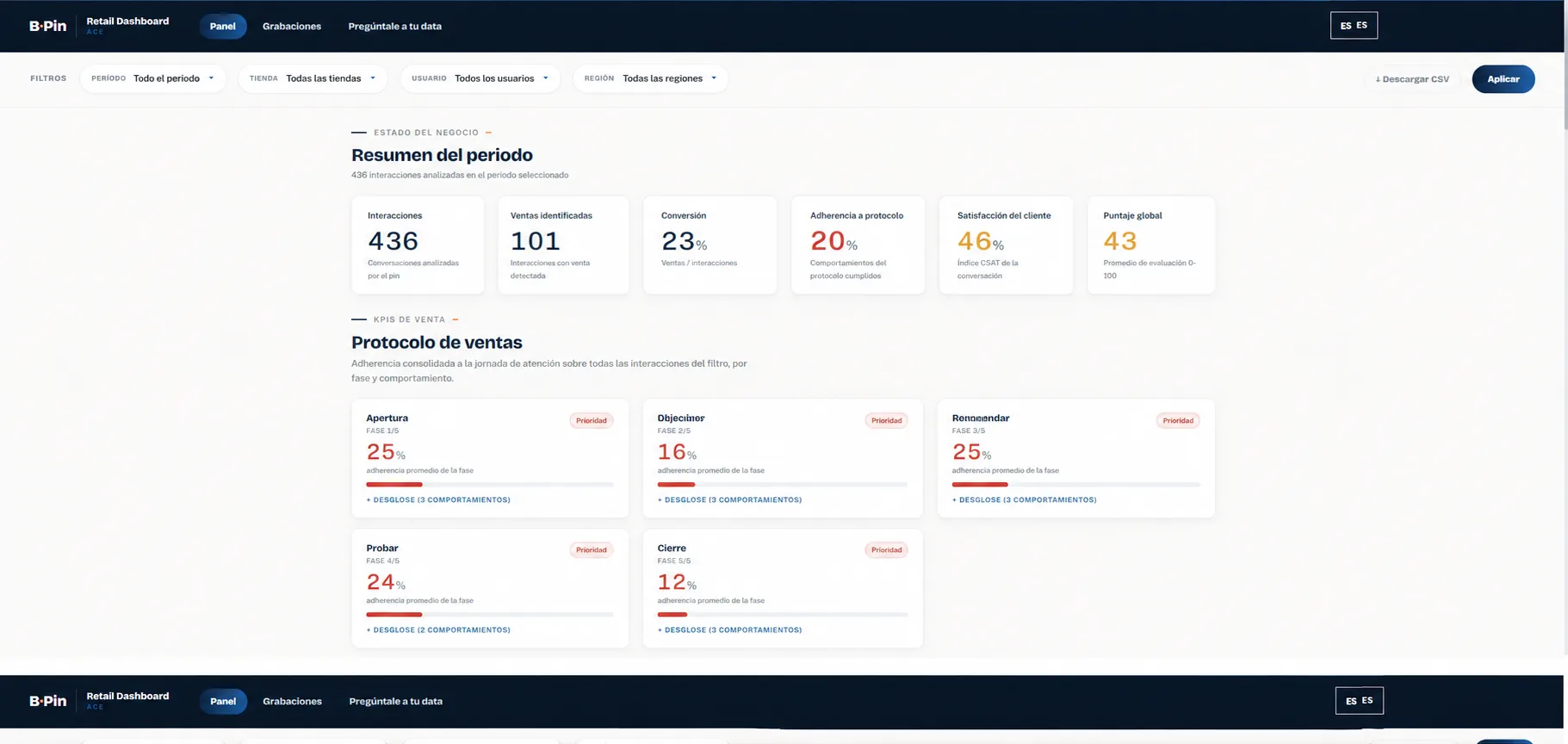This screenshot has height=744, width=1568.
Task: Open Pregúntale a tu data in upper header
Action: (x=394, y=26)
